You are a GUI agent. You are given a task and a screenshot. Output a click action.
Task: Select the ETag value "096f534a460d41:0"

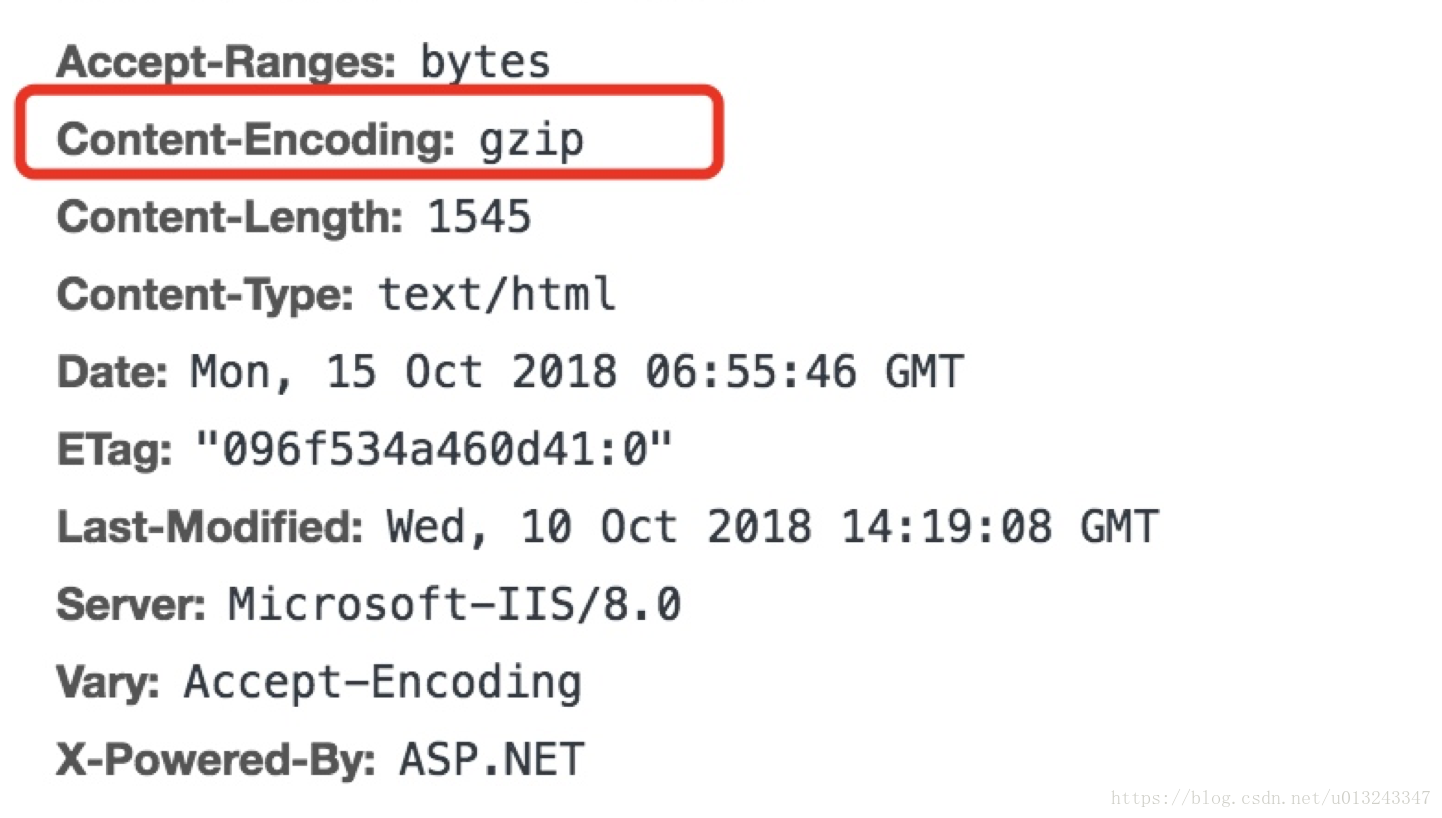click(x=433, y=451)
